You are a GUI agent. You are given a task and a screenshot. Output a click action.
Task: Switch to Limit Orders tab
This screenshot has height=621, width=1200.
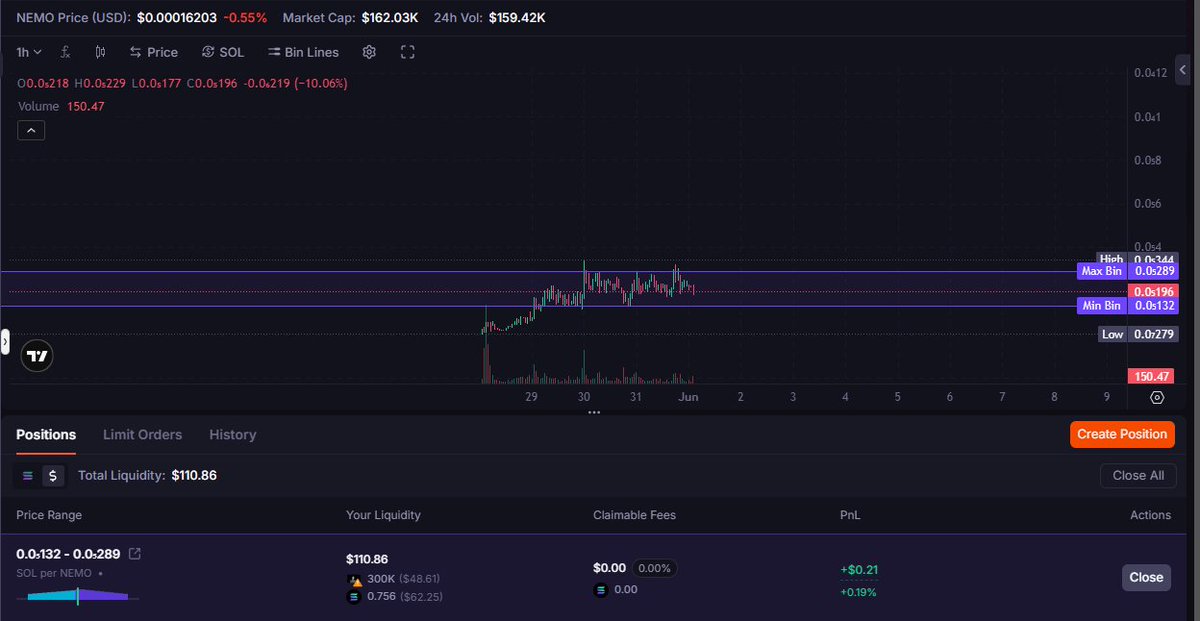point(142,434)
